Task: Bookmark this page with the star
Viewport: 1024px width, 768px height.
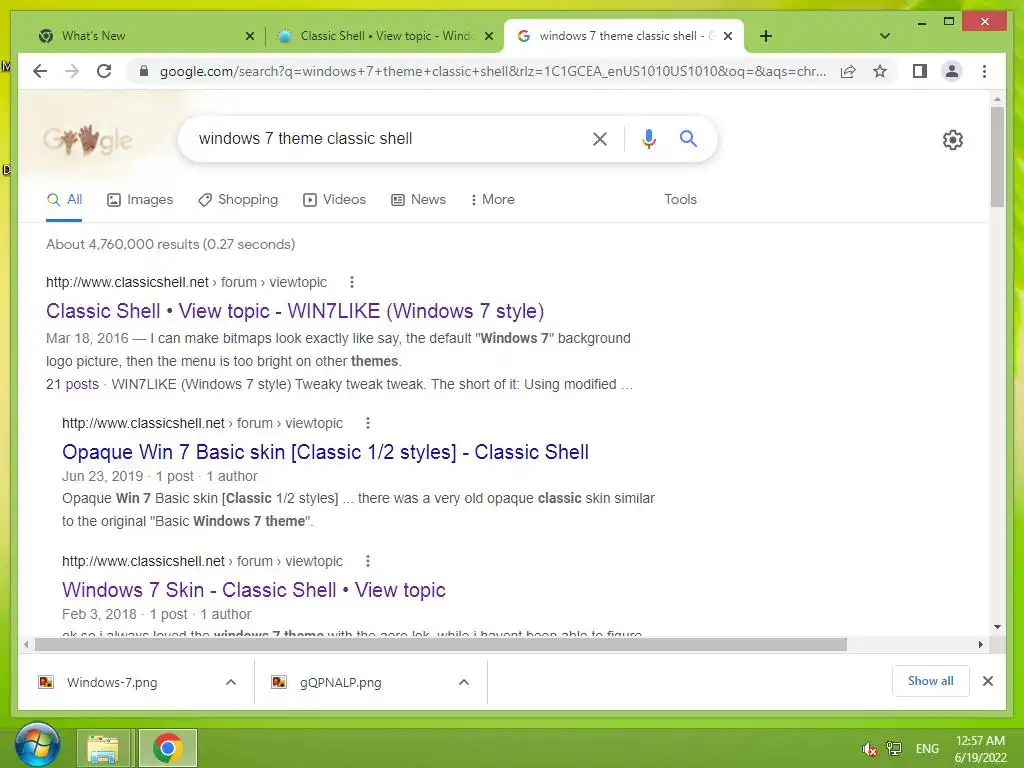Action: click(x=880, y=71)
